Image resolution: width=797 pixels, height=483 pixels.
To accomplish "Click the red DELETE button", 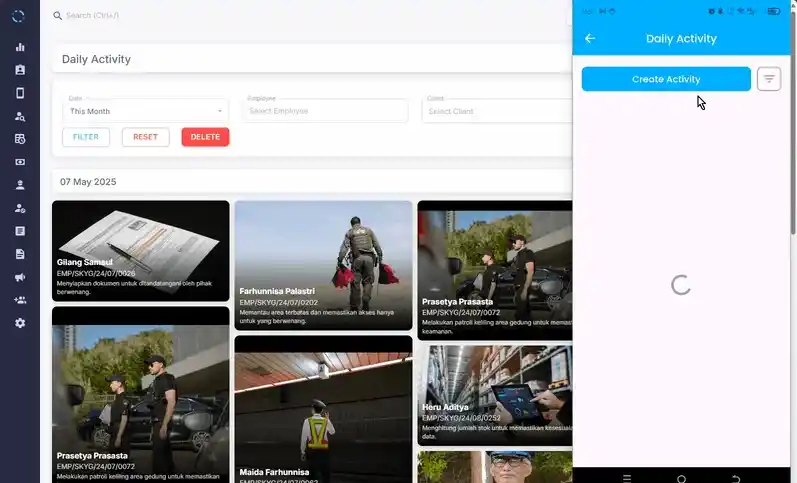I will click(x=205, y=137).
